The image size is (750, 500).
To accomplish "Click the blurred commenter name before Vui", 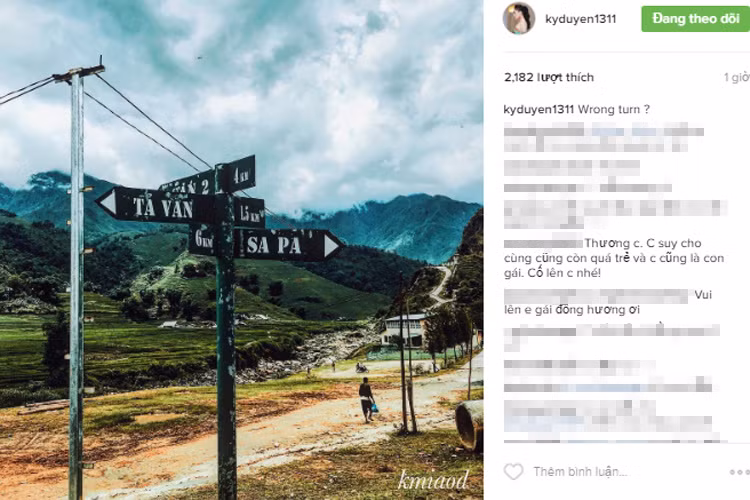I will 596,296.
